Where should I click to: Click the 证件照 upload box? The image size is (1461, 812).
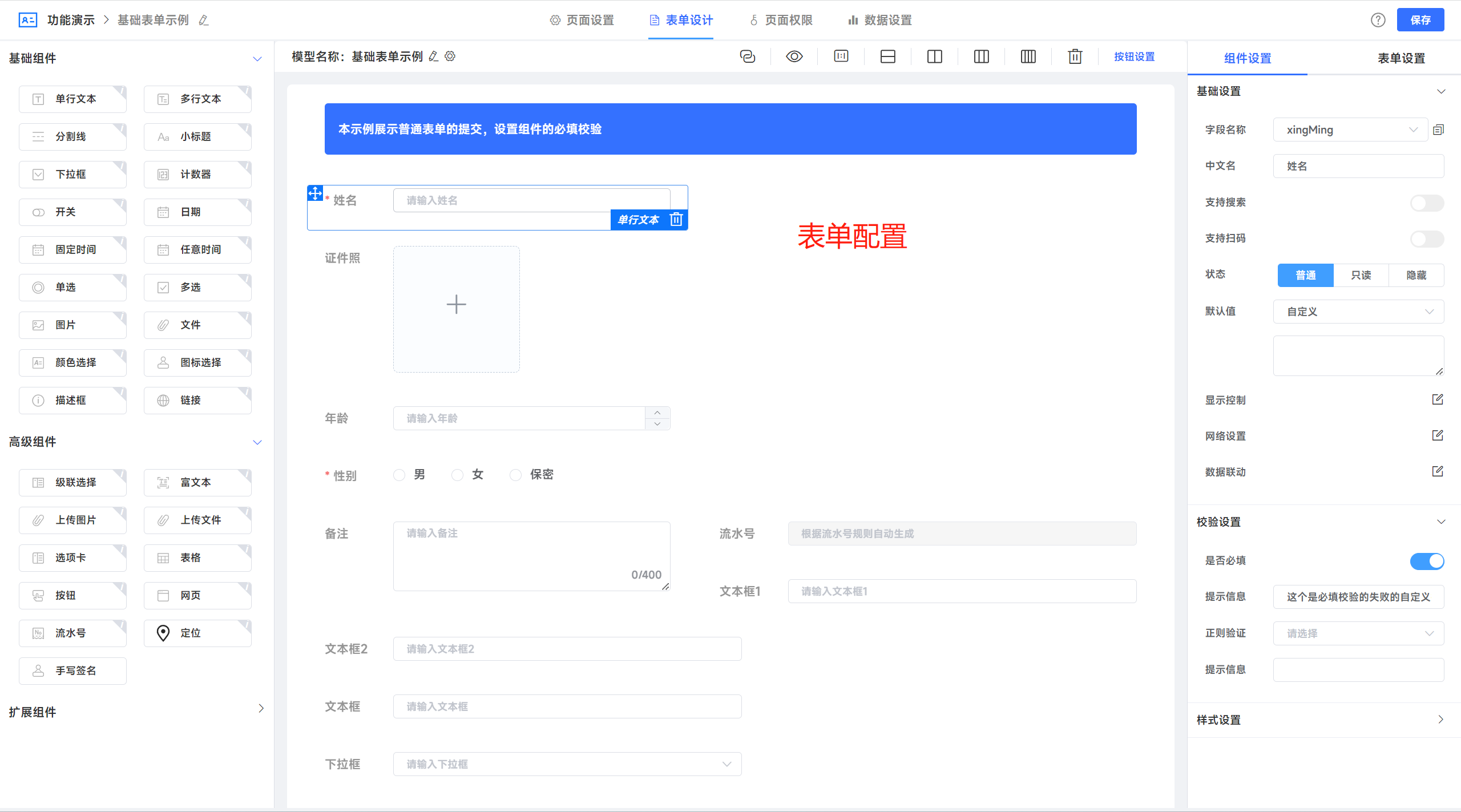coord(456,309)
